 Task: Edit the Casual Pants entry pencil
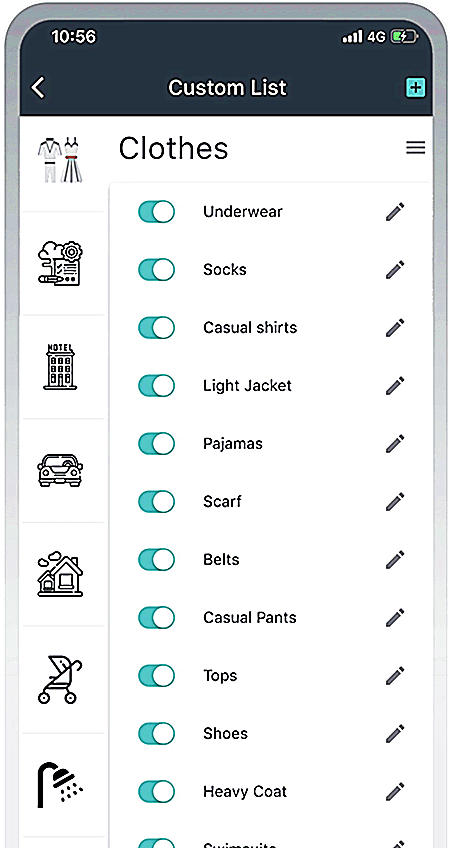[x=395, y=618]
